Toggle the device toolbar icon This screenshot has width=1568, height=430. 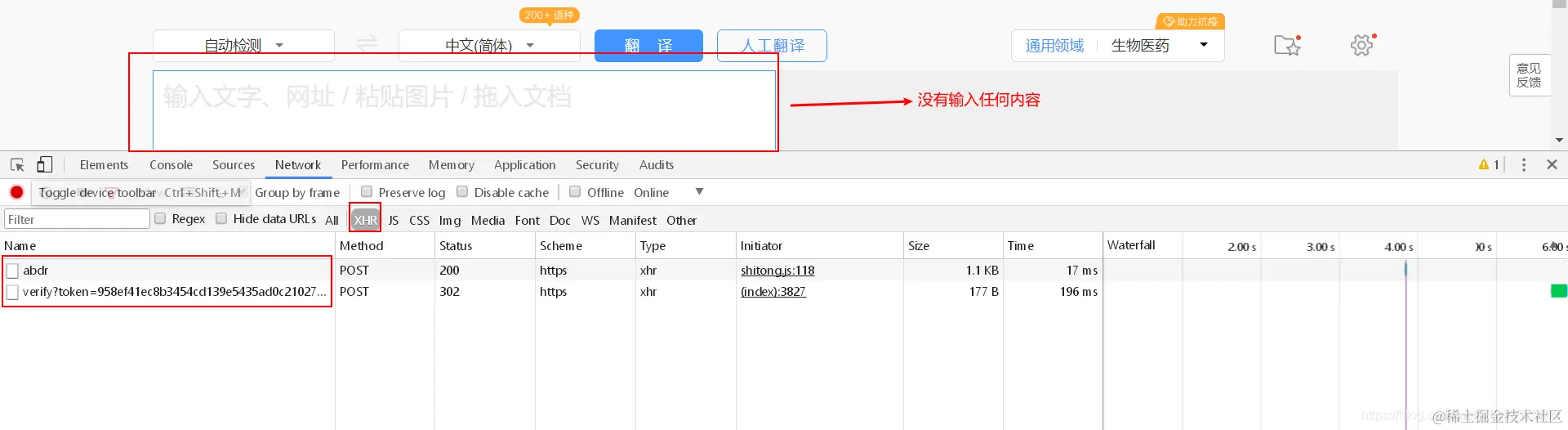tap(45, 164)
